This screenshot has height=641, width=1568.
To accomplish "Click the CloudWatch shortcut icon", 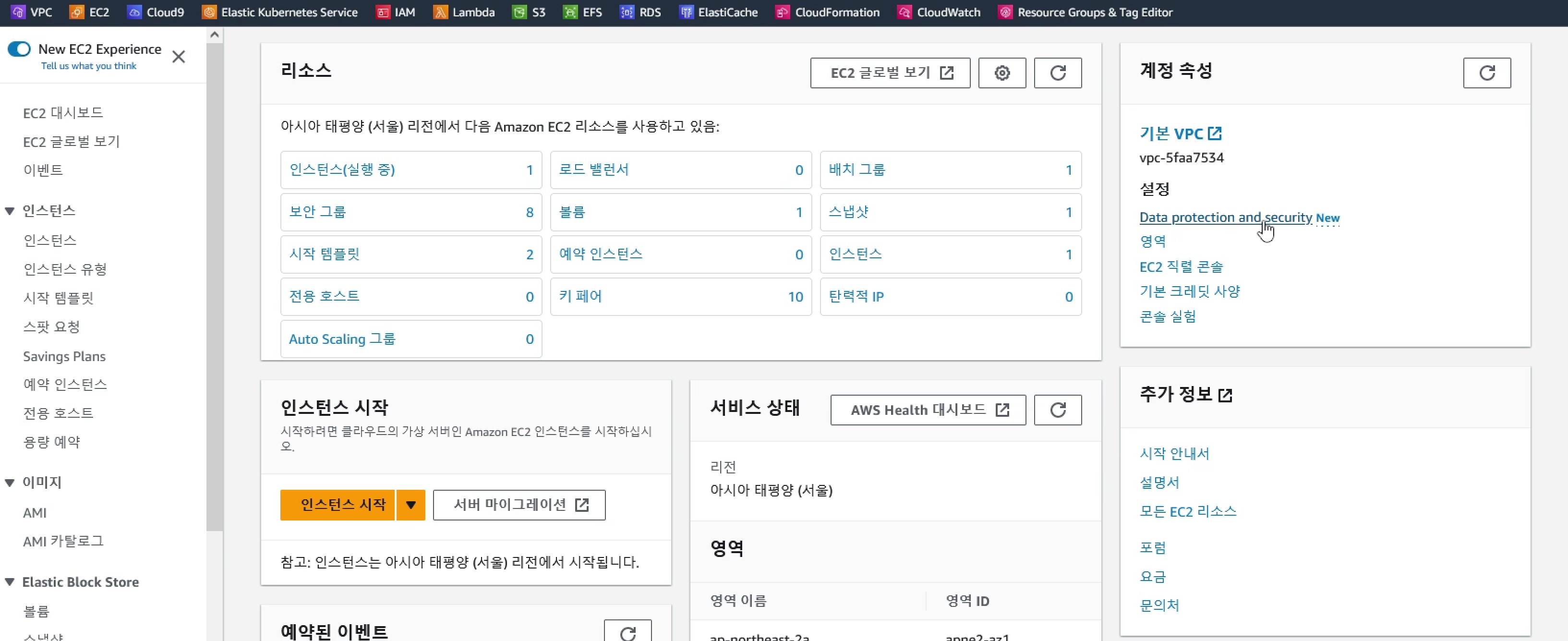I will (x=905, y=12).
